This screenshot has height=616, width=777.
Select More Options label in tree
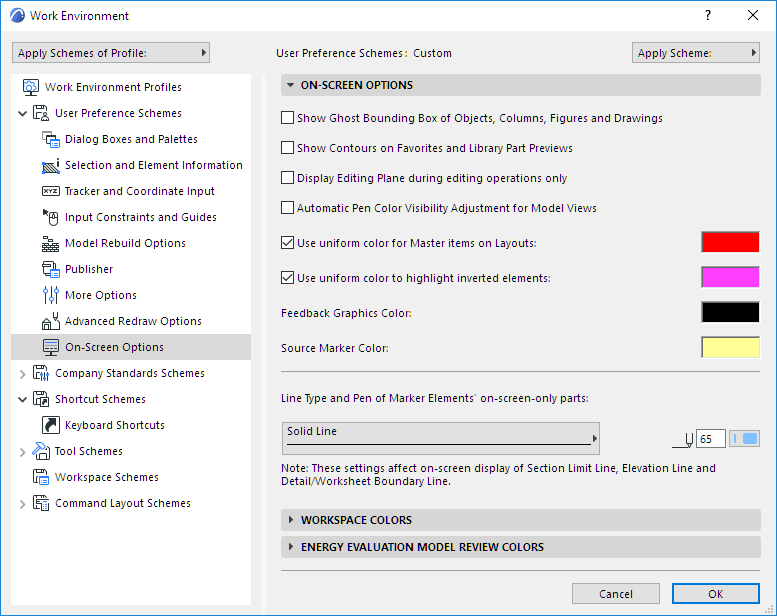click(x=101, y=295)
